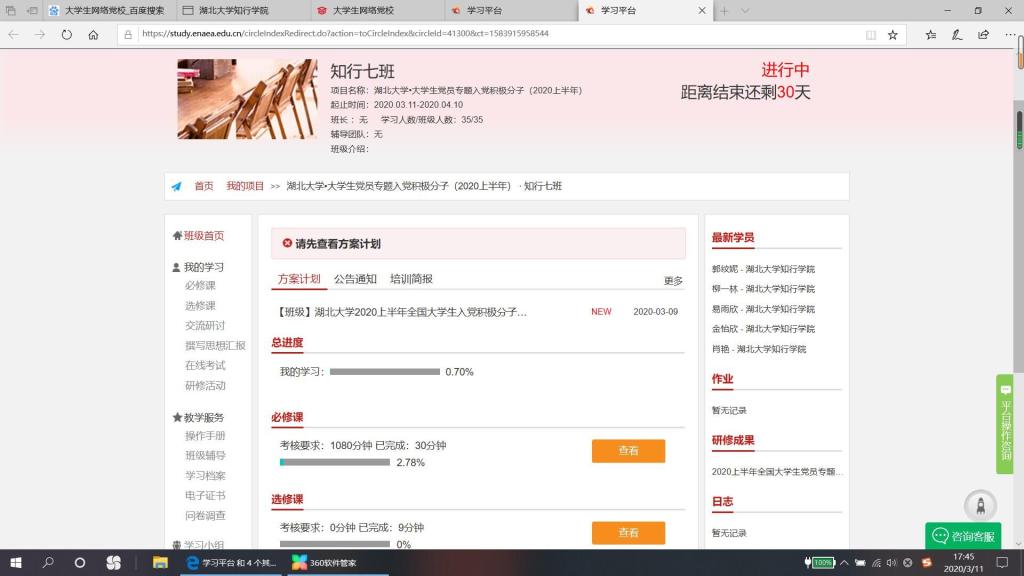Open 咨询客服 chat button

[963, 536]
